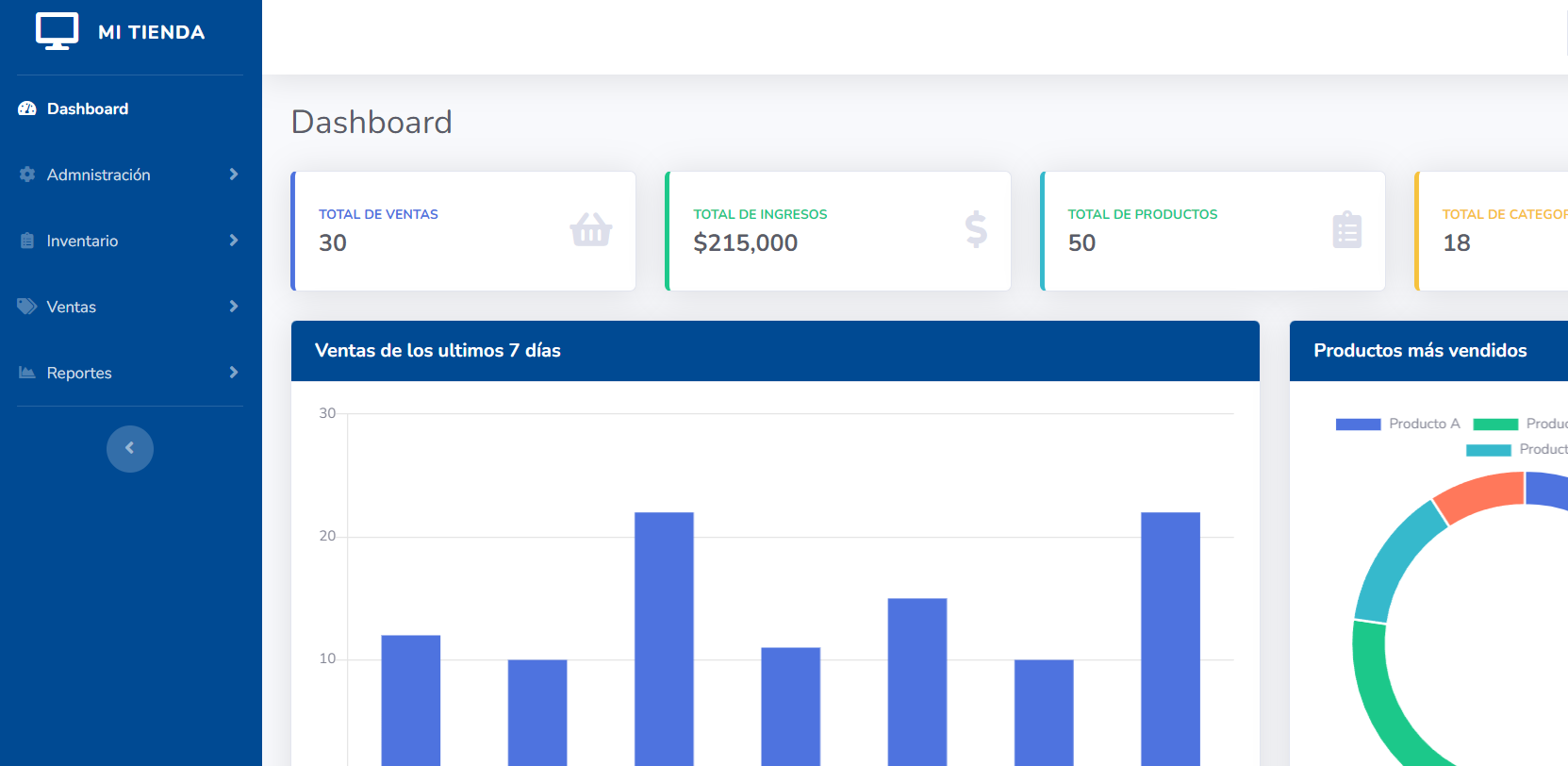Click the total products value 50
This screenshot has height=766, width=1568.
[1081, 242]
